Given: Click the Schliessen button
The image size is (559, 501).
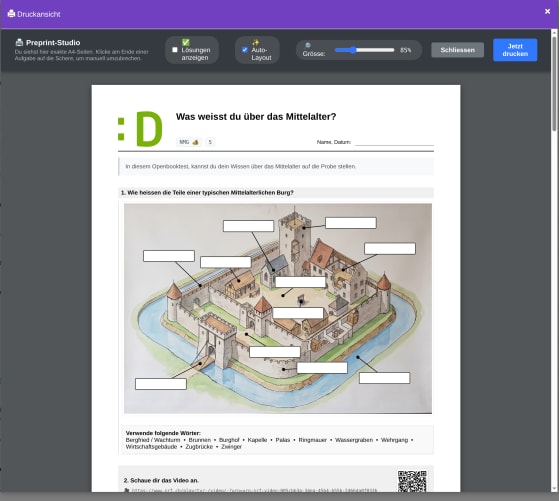Looking at the screenshot, I should [457, 50].
